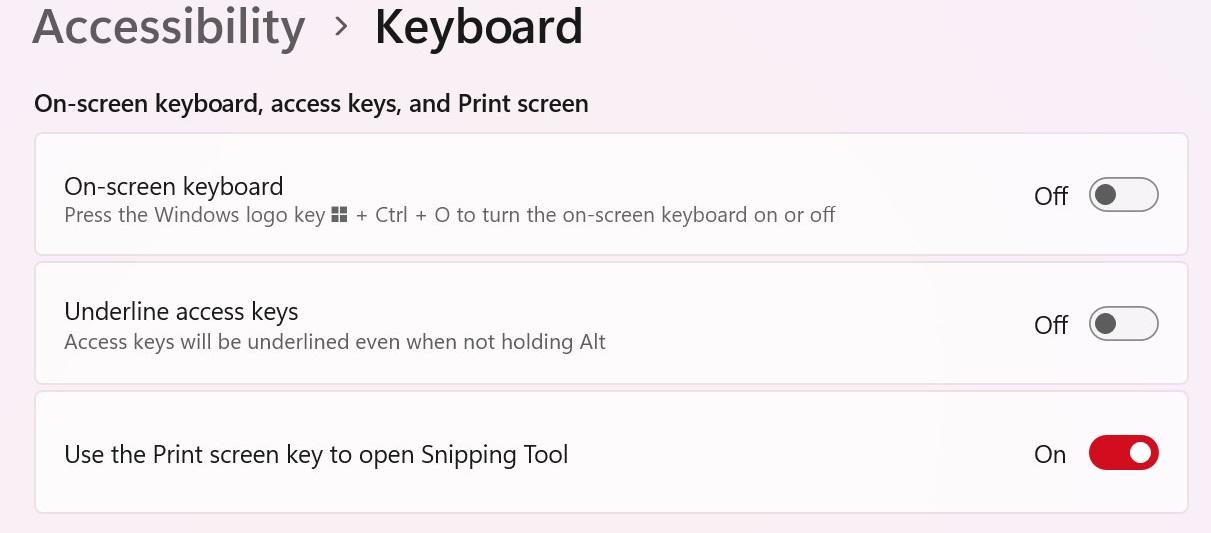Click the access keys Alt description text

click(335, 342)
